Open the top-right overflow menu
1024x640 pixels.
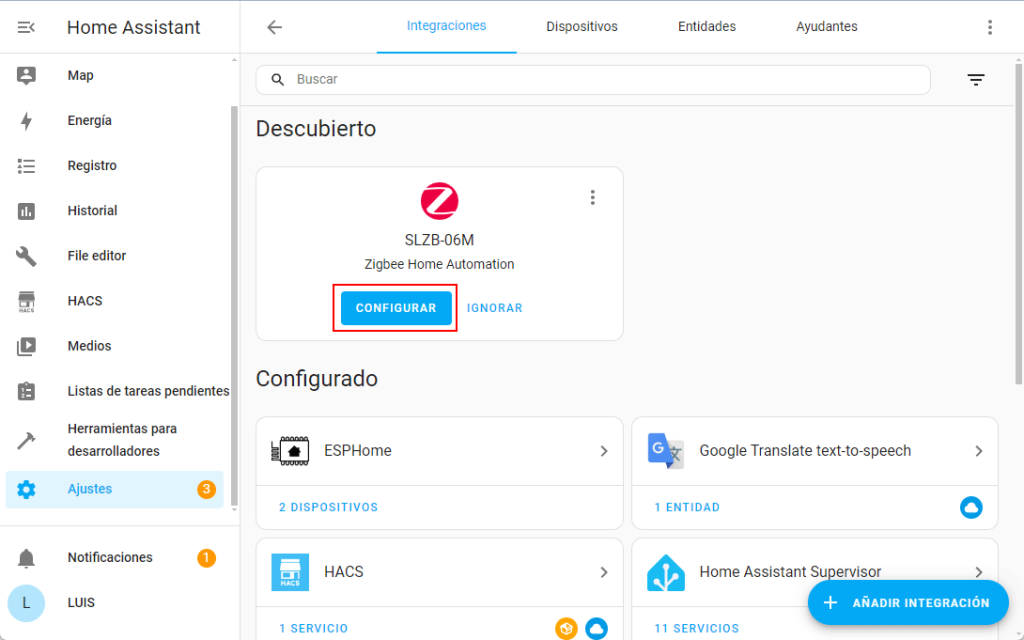(989, 27)
